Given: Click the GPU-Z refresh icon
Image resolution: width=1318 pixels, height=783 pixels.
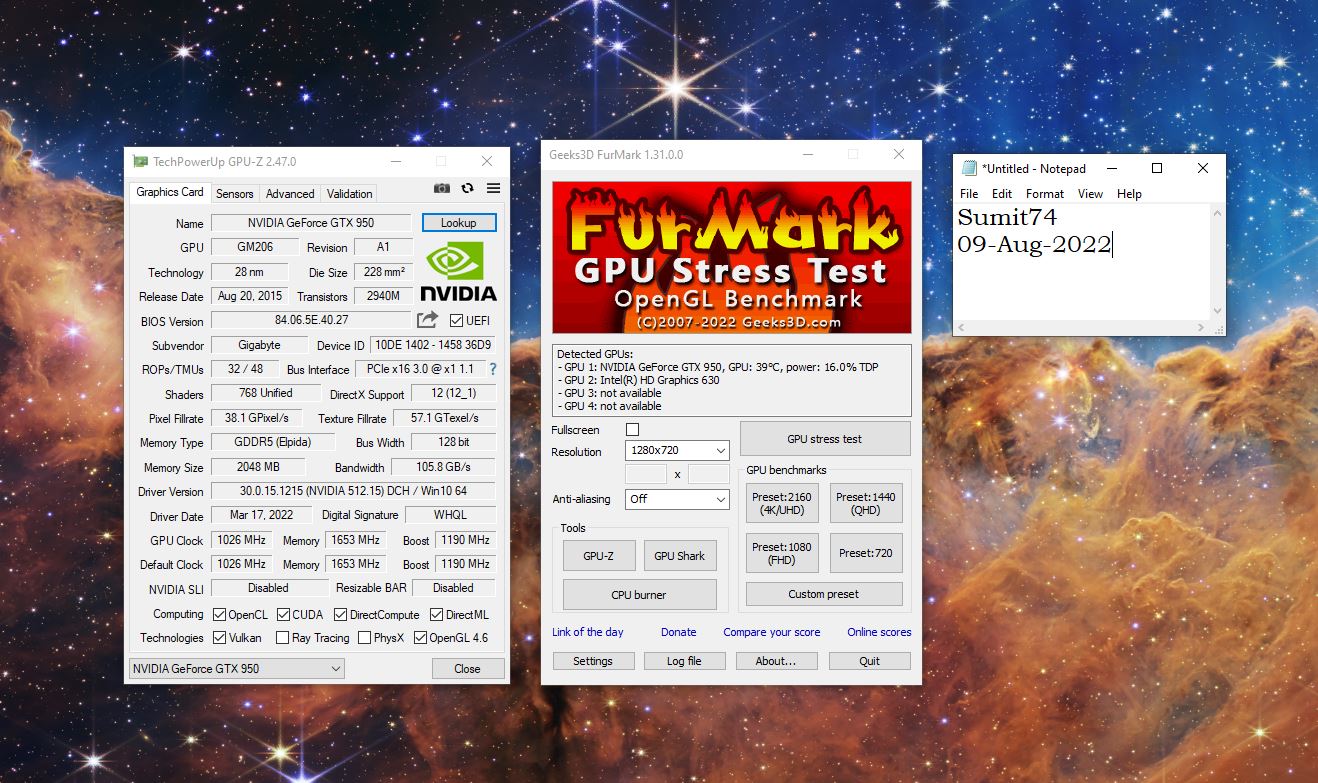Looking at the screenshot, I should [467, 188].
